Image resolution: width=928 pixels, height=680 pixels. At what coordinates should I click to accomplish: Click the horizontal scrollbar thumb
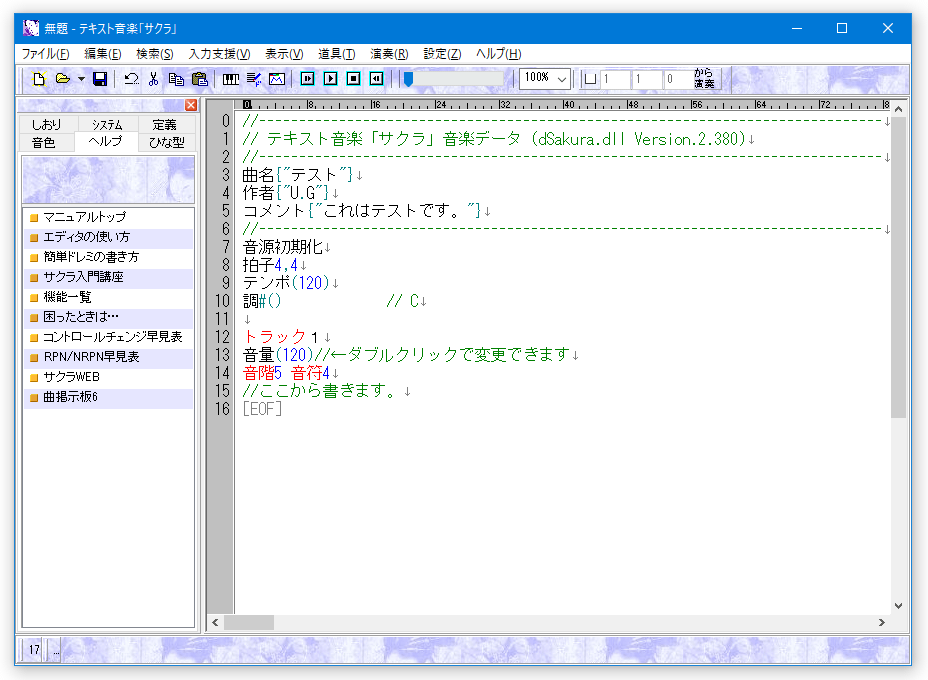click(249, 623)
